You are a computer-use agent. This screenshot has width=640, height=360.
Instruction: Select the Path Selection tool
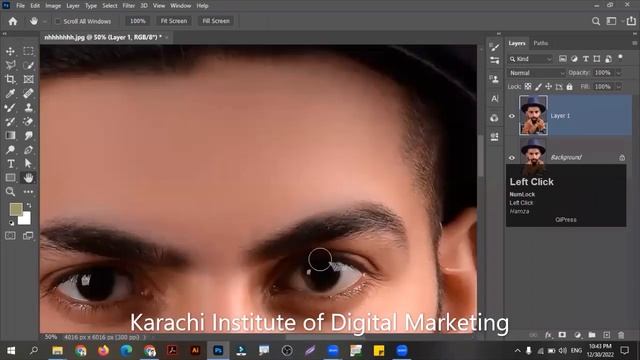(x=28, y=164)
